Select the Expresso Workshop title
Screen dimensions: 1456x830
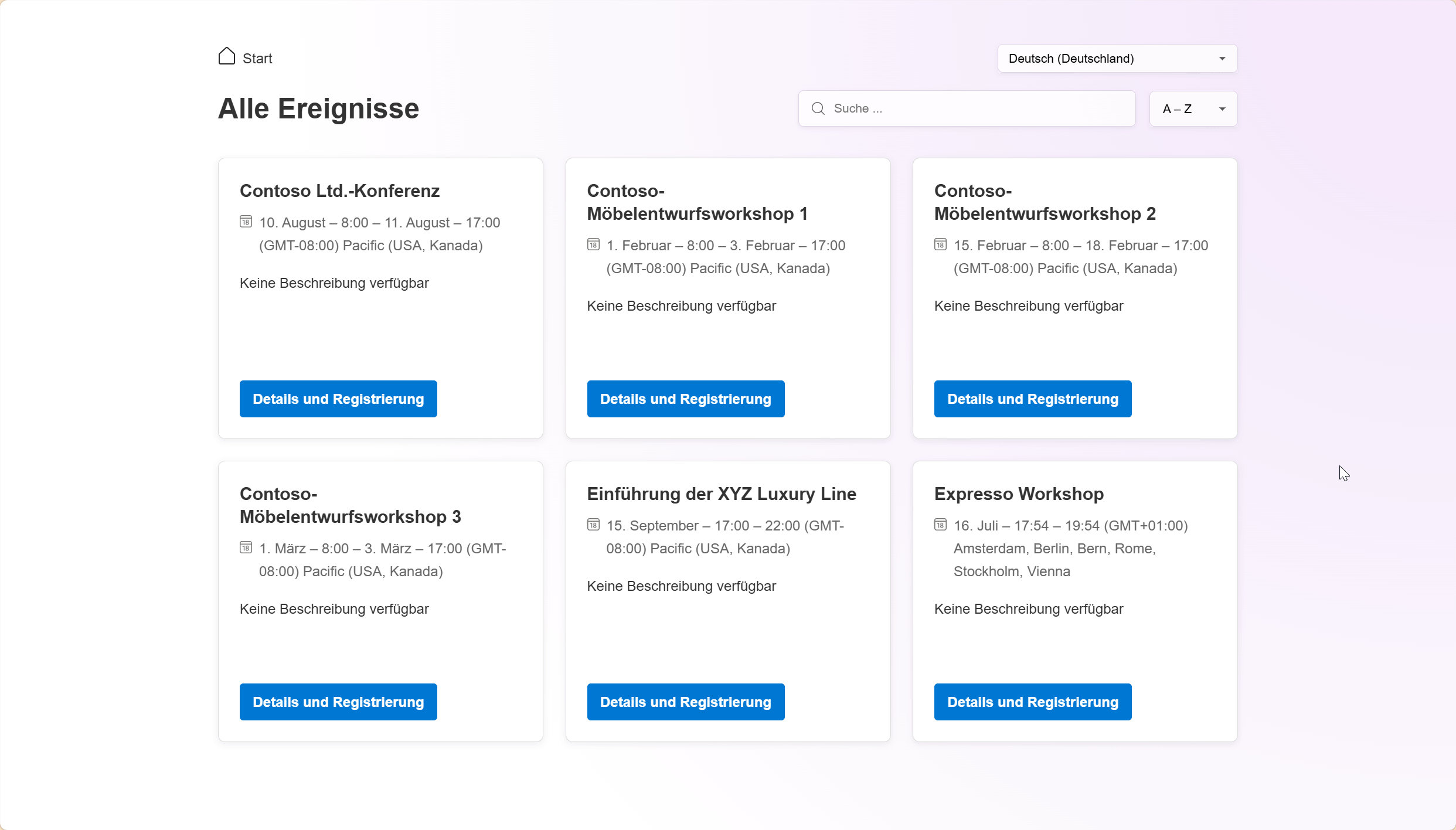[x=1019, y=494]
